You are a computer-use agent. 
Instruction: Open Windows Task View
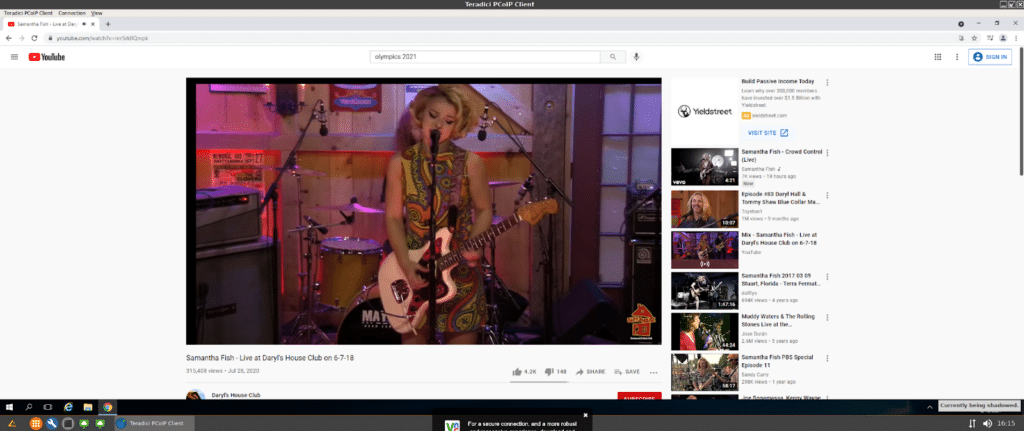pyautogui.click(x=48, y=407)
